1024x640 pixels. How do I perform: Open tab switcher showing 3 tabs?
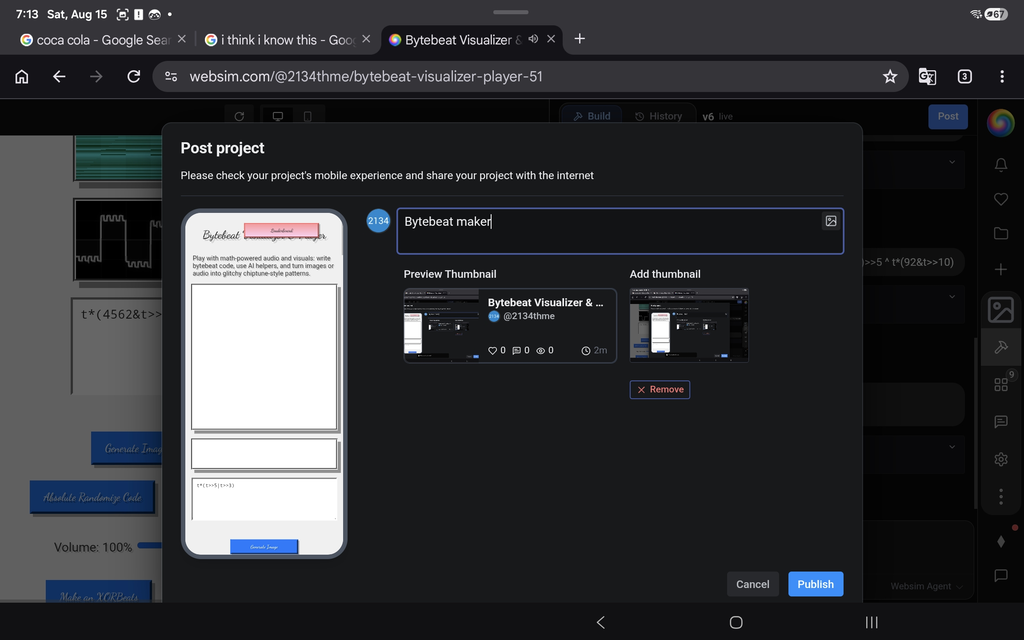click(x=965, y=76)
